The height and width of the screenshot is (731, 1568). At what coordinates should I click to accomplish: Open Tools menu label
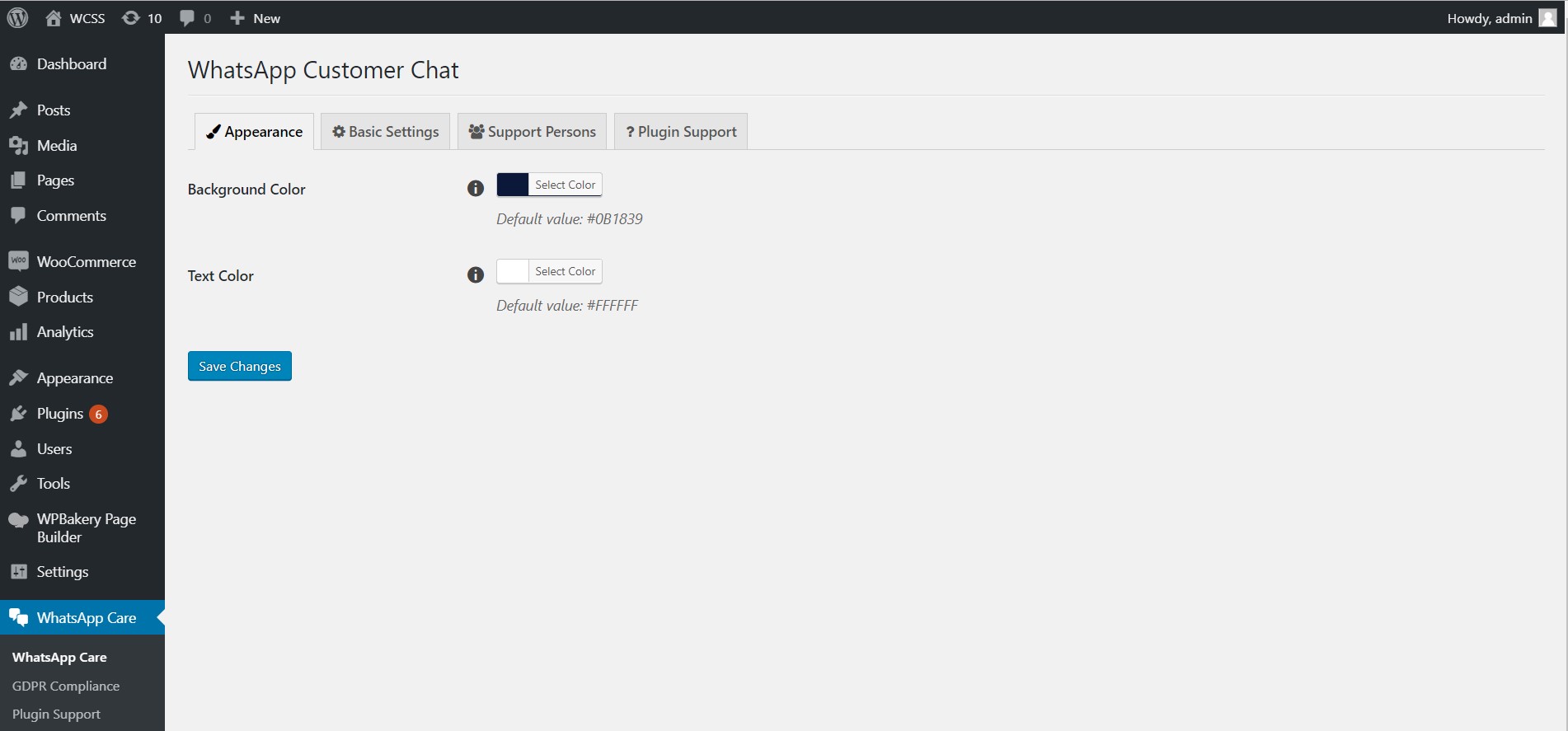pyautogui.click(x=54, y=484)
